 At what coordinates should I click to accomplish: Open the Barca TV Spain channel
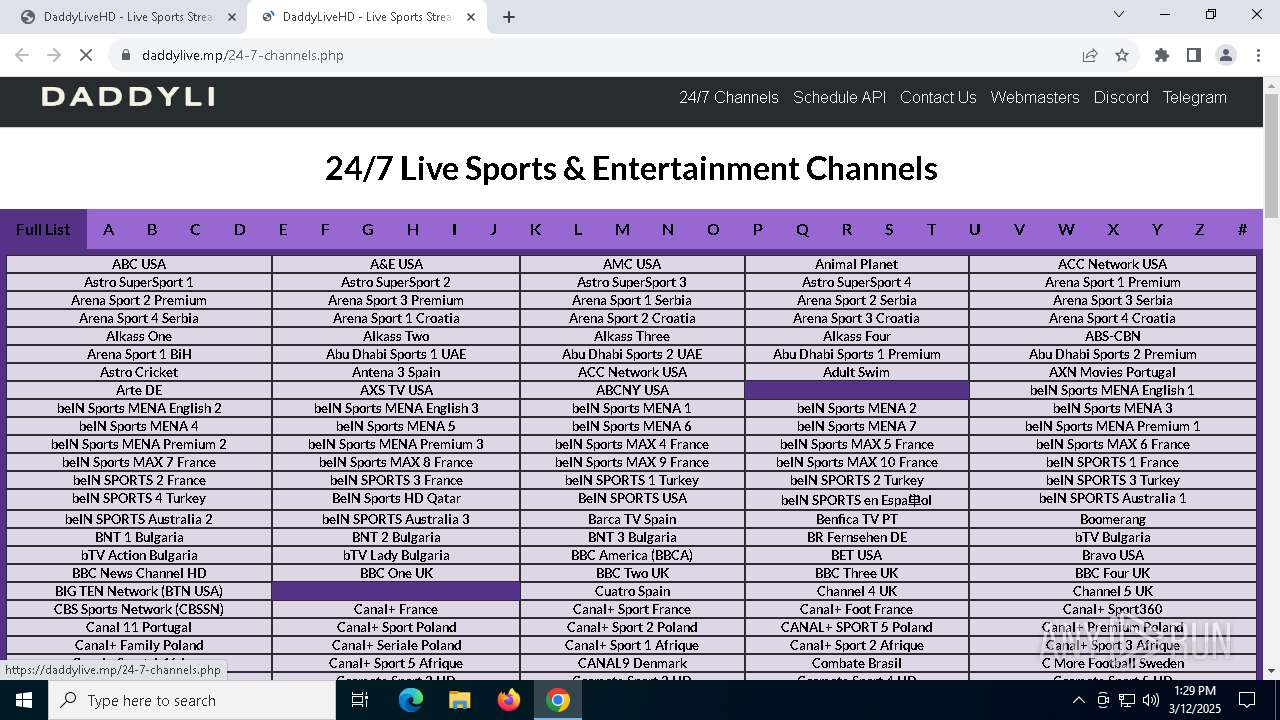pyautogui.click(x=632, y=519)
